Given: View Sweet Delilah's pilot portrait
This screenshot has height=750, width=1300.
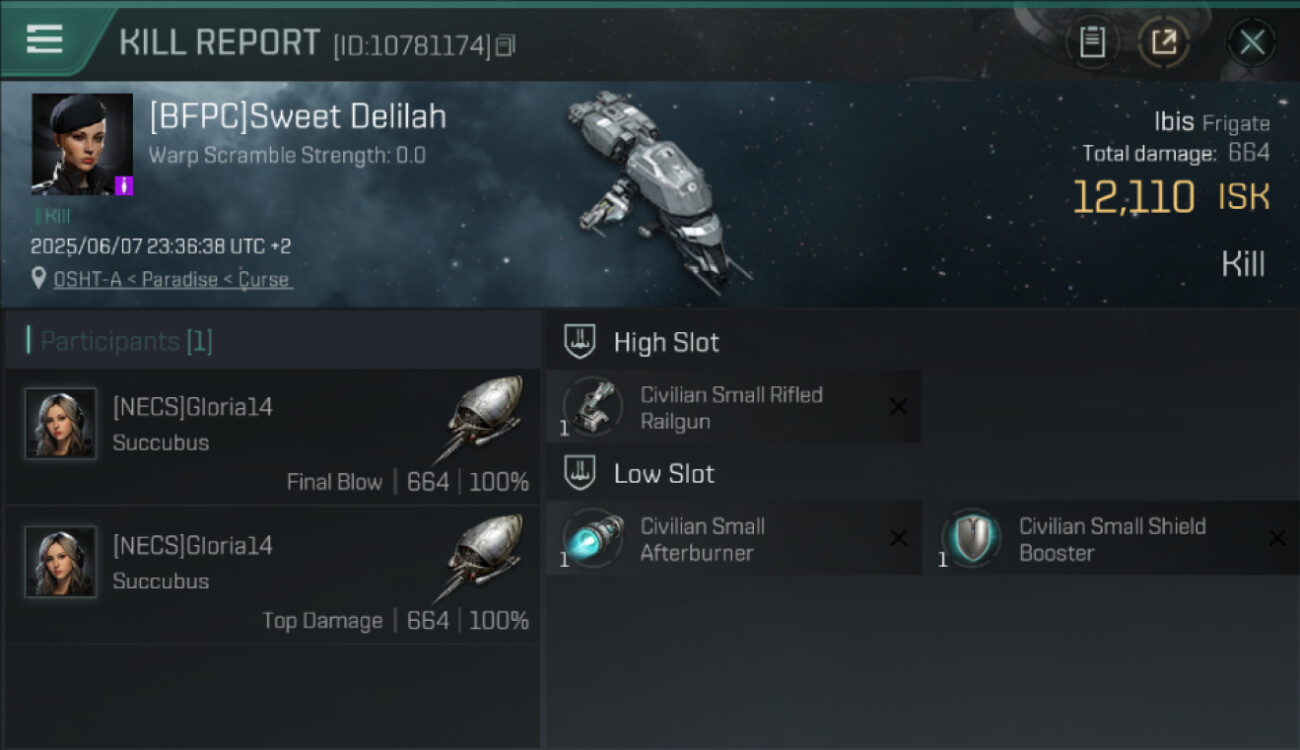Looking at the screenshot, I should pos(82,144).
